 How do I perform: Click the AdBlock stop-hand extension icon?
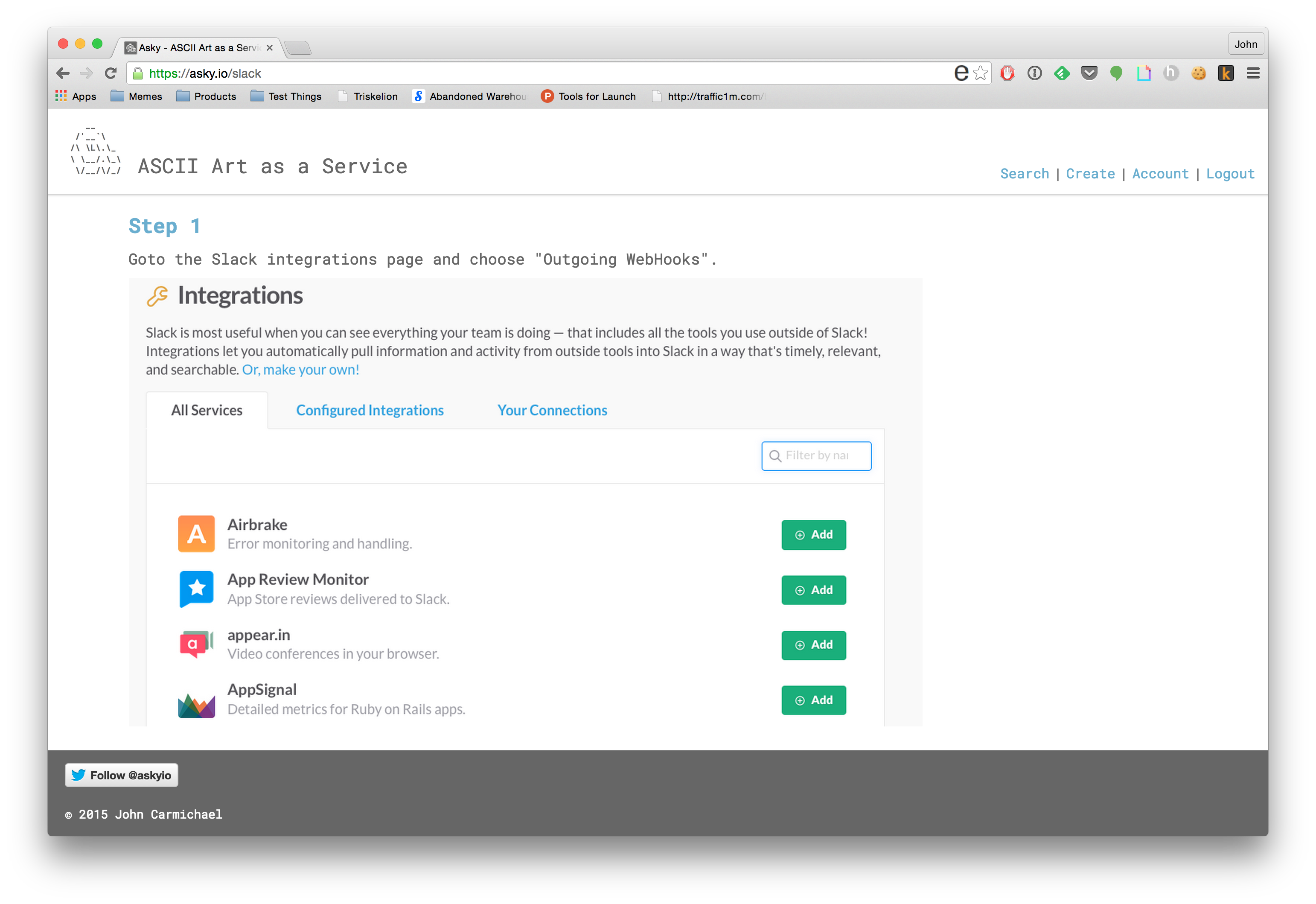pos(1007,73)
